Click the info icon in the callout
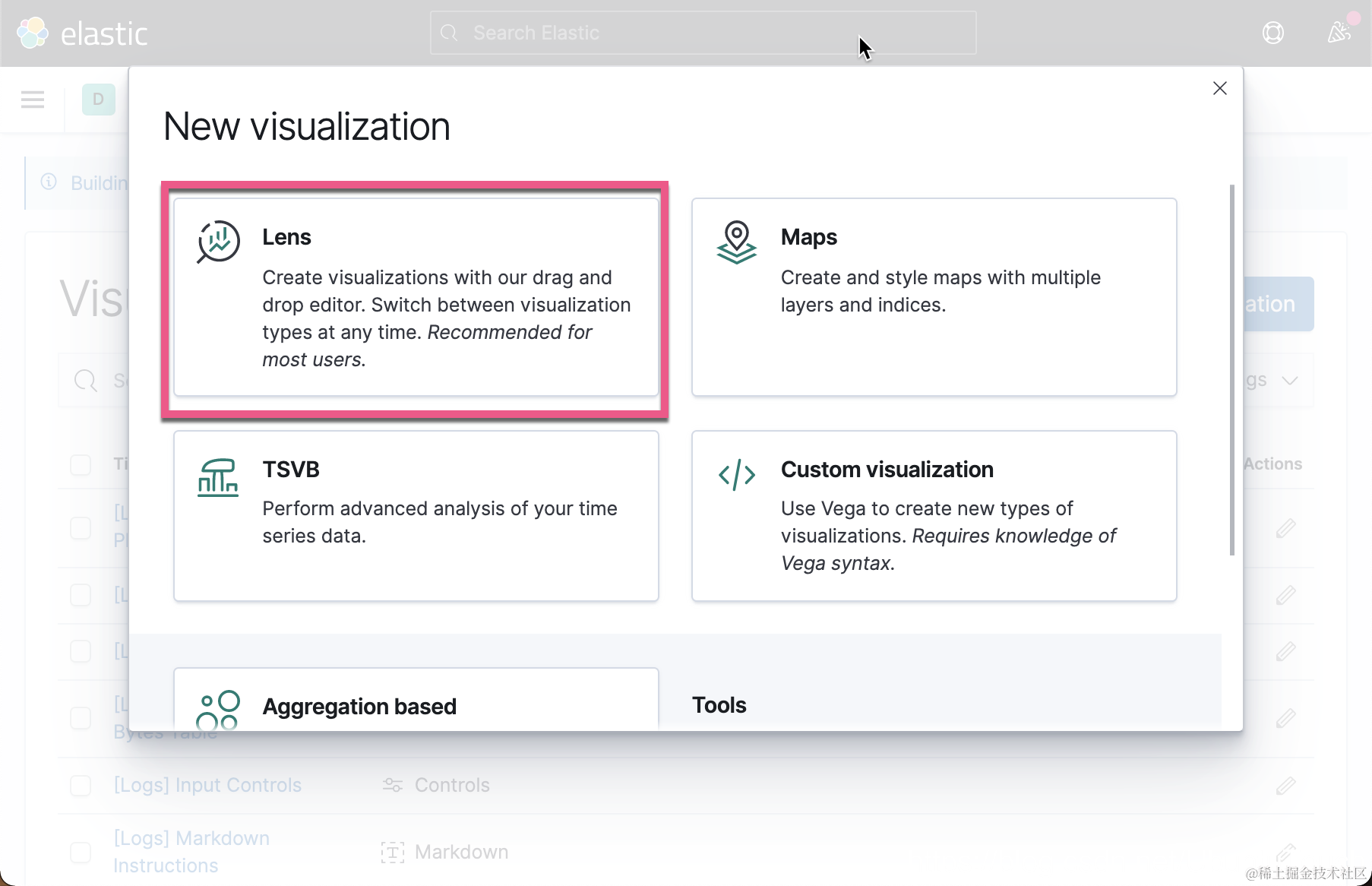This screenshot has height=886, width=1372. tap(49, 182)
